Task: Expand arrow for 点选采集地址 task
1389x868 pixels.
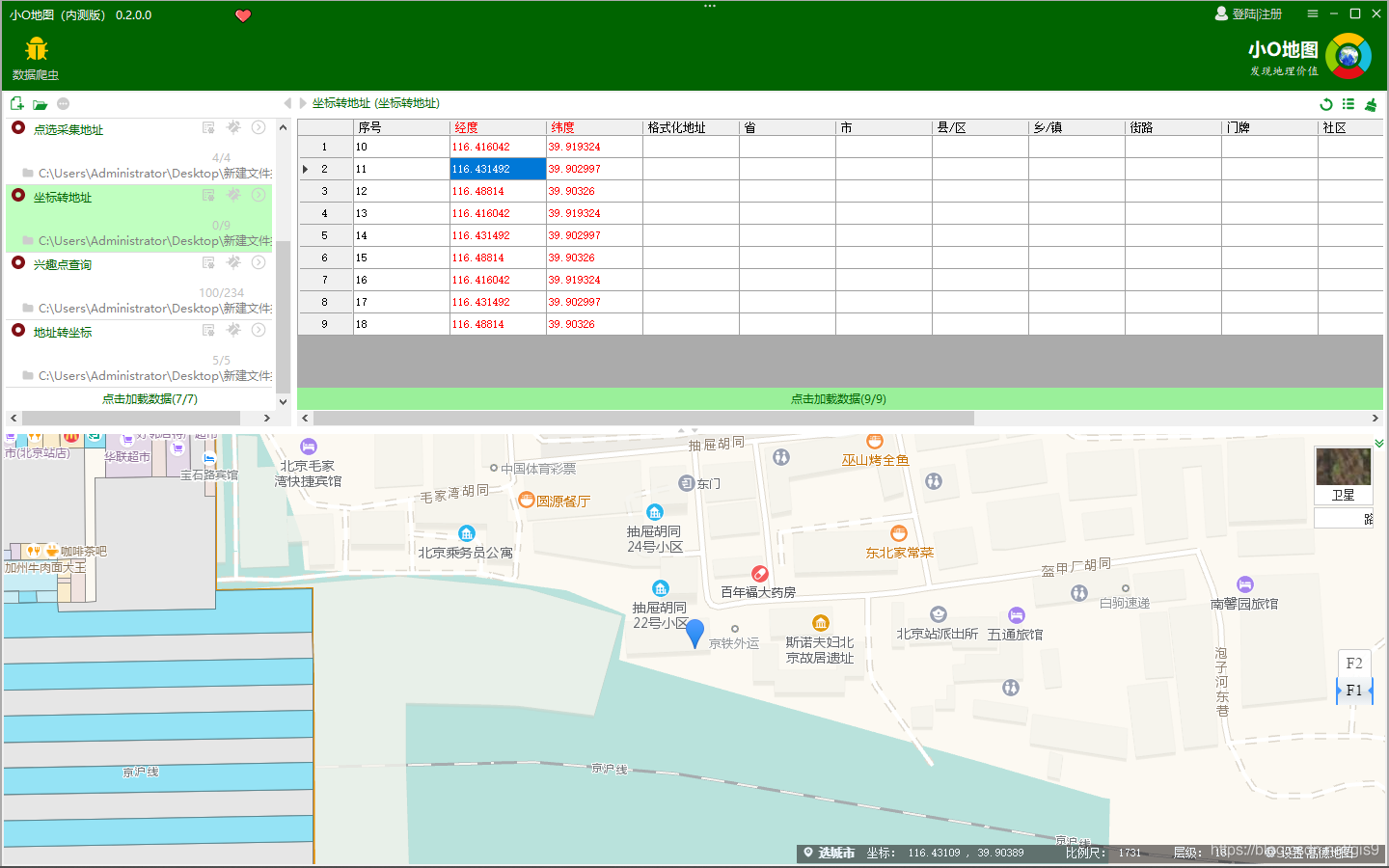Action: coord(259,127)
